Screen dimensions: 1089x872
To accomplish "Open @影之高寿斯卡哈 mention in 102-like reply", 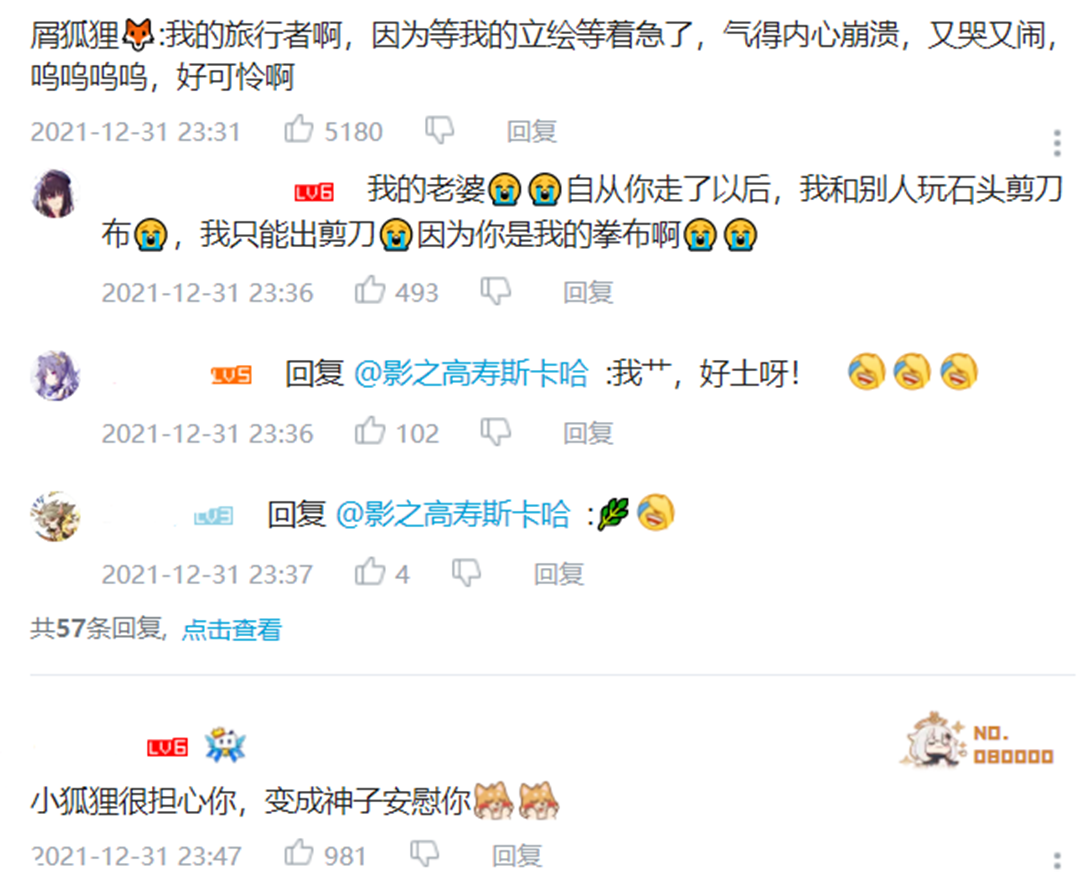I will (471, 374).
